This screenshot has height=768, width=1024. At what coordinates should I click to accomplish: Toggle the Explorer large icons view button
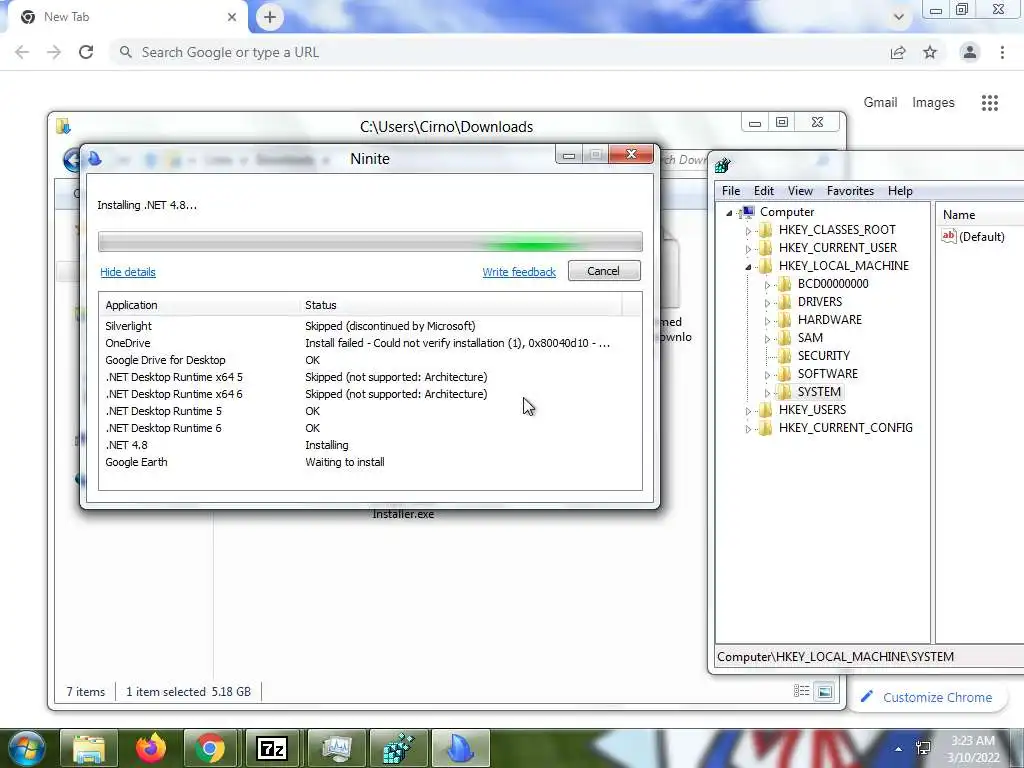[x=825, y=692]
